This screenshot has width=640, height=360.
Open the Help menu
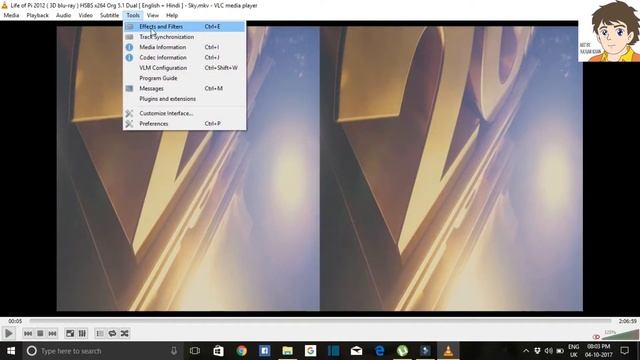point(172,15)
